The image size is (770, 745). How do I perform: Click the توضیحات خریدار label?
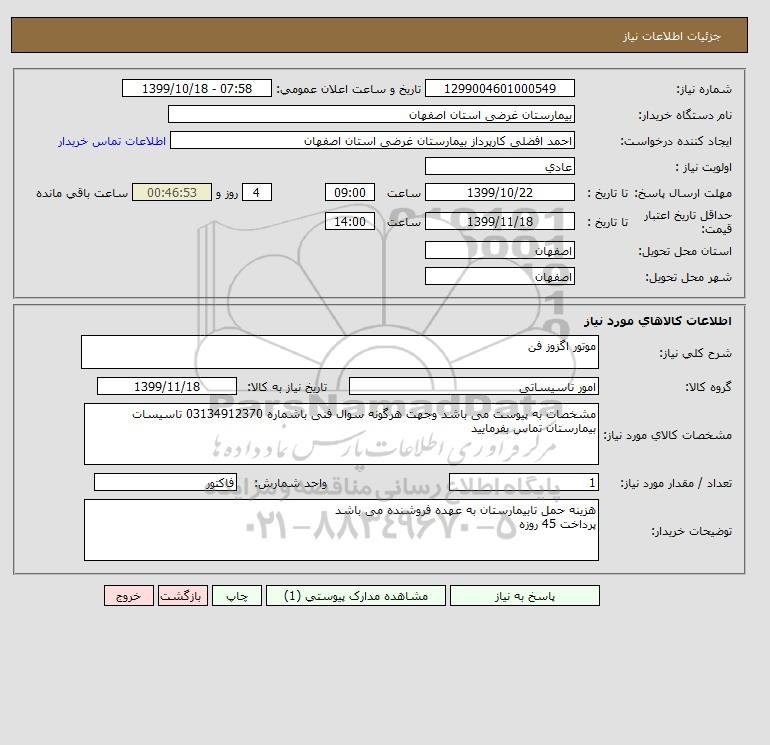point(691,531)
